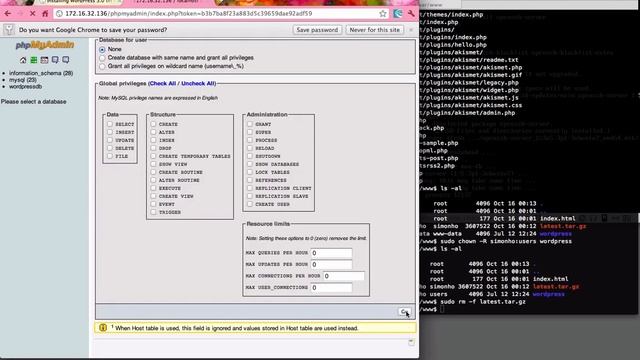Enable CREATE USER privilege
The height and width of the screenshot is (360, 640).
click(250, 204)
